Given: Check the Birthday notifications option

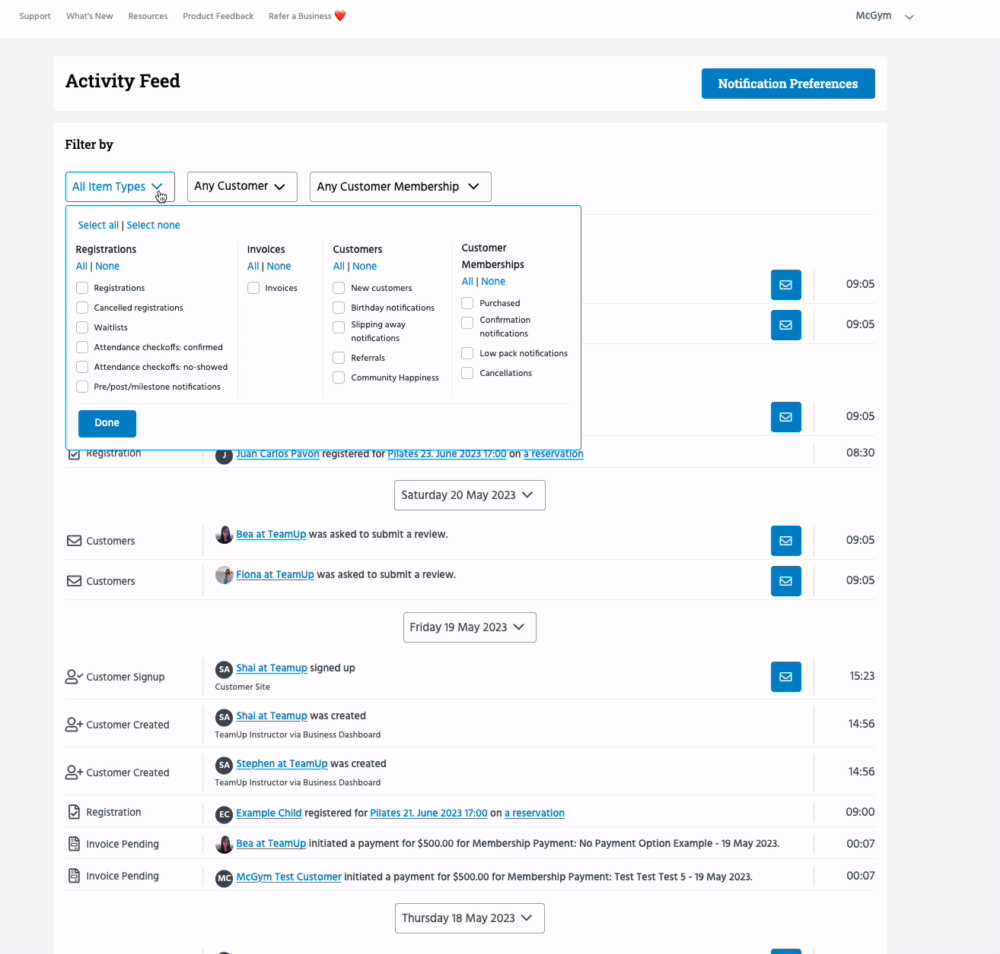Looking at the screenshot, I should [339, 308].
